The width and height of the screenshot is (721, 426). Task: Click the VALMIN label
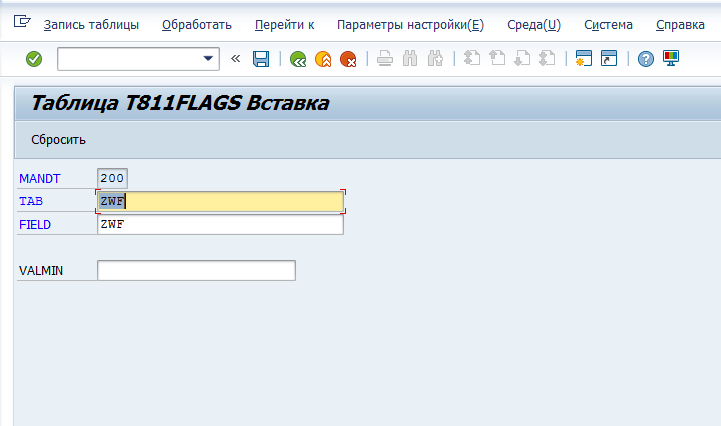click(x=41, y=271)
